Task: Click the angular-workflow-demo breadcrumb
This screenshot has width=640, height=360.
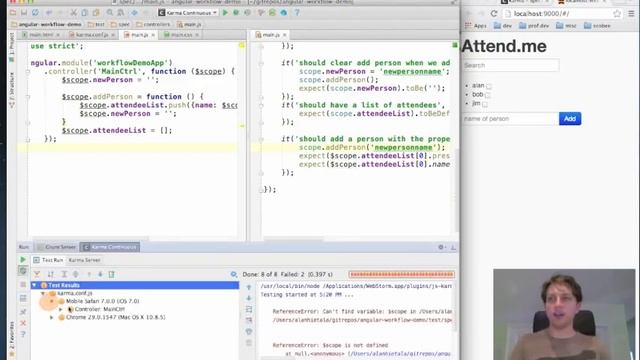Action: (x=46, y=24)
